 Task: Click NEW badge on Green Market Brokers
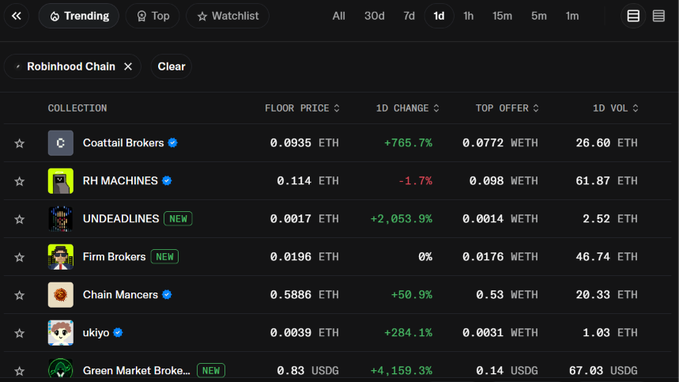click(211, 371)
